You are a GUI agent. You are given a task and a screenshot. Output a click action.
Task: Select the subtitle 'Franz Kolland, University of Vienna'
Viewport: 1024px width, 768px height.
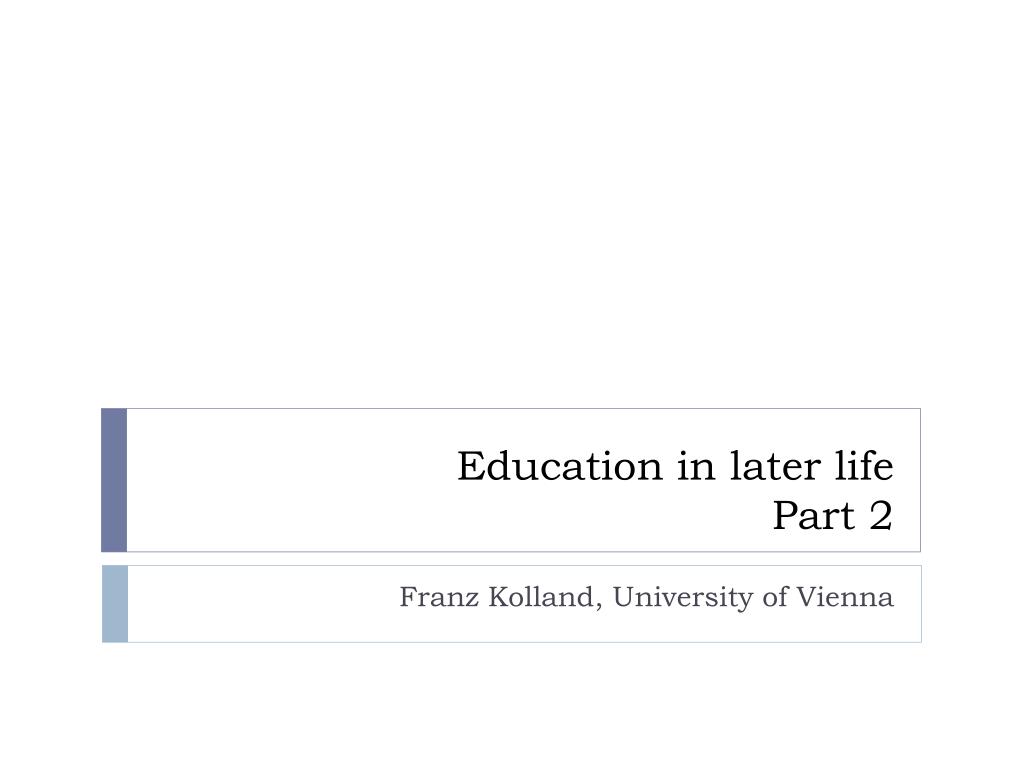pyautogui.click(x=647, y=597)
